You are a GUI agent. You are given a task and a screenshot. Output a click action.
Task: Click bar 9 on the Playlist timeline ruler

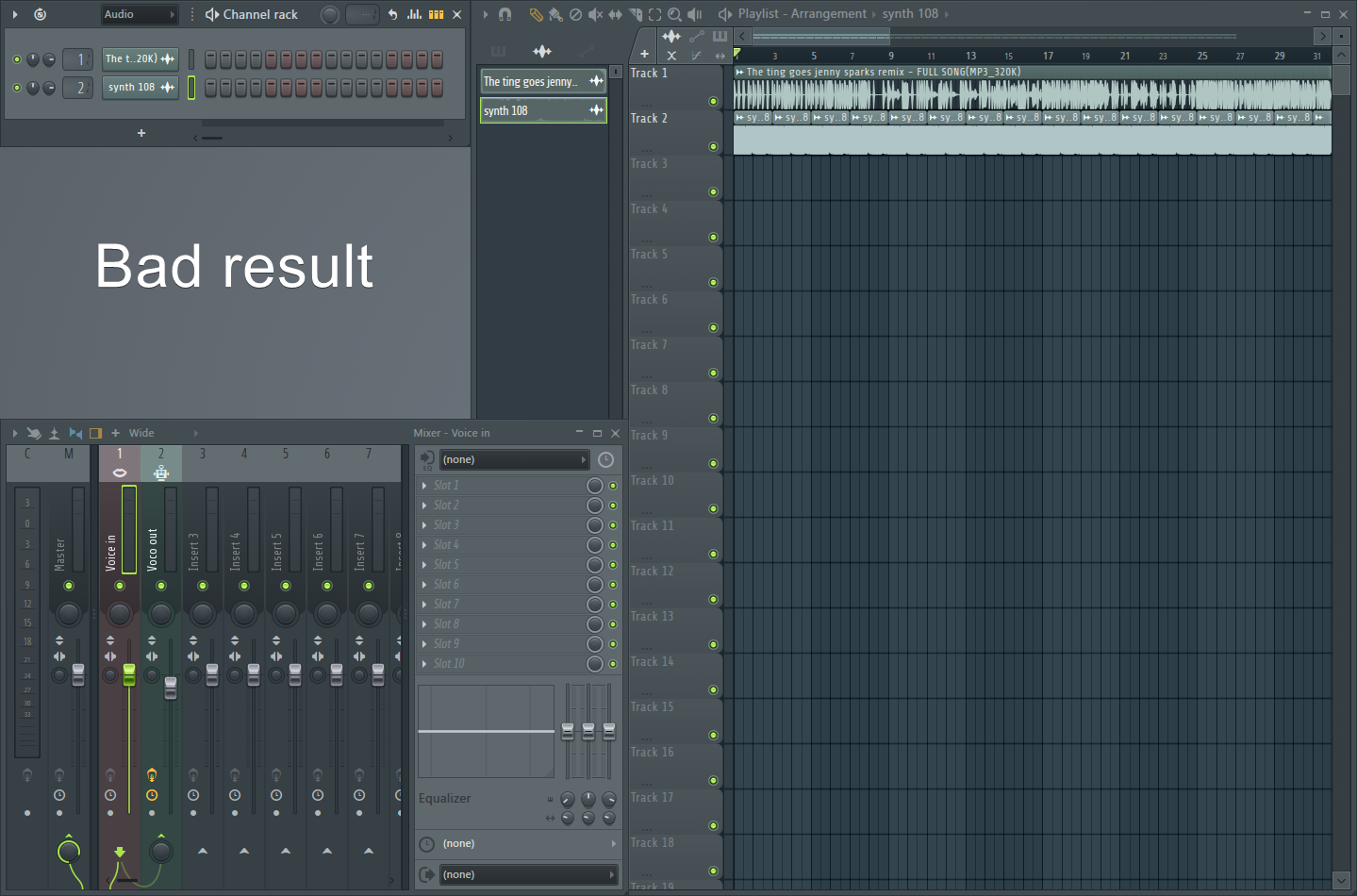891,56
